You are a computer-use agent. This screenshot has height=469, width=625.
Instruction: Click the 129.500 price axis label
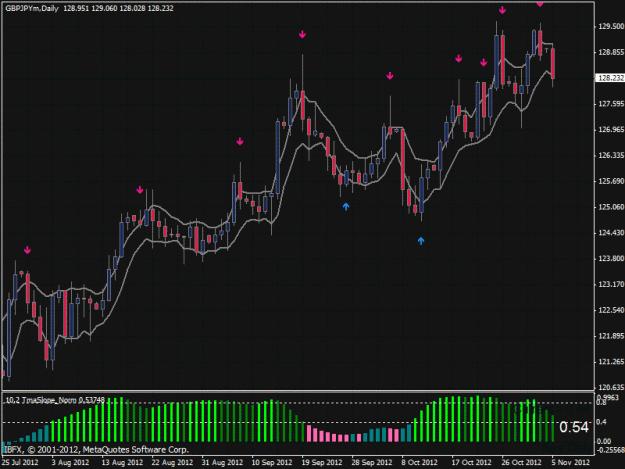point(611,26)
